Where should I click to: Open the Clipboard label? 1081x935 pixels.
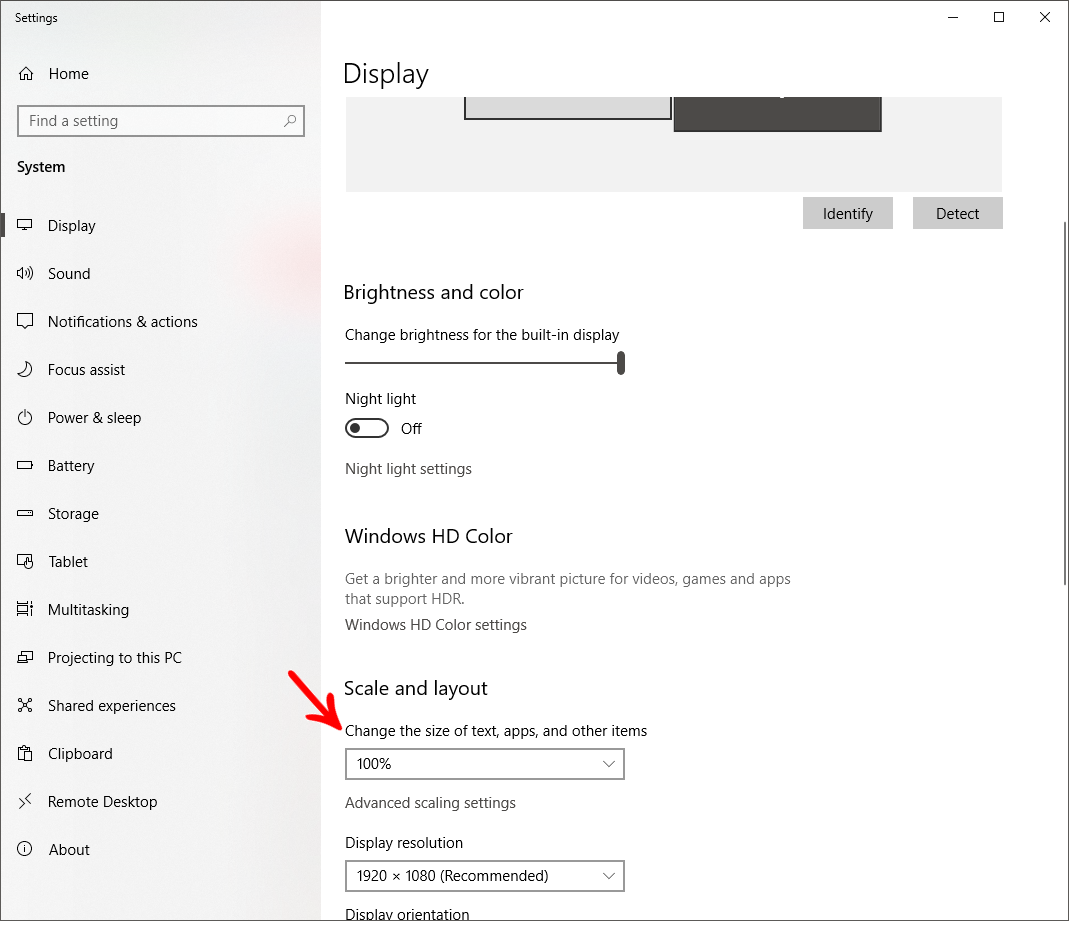point(80,754)
